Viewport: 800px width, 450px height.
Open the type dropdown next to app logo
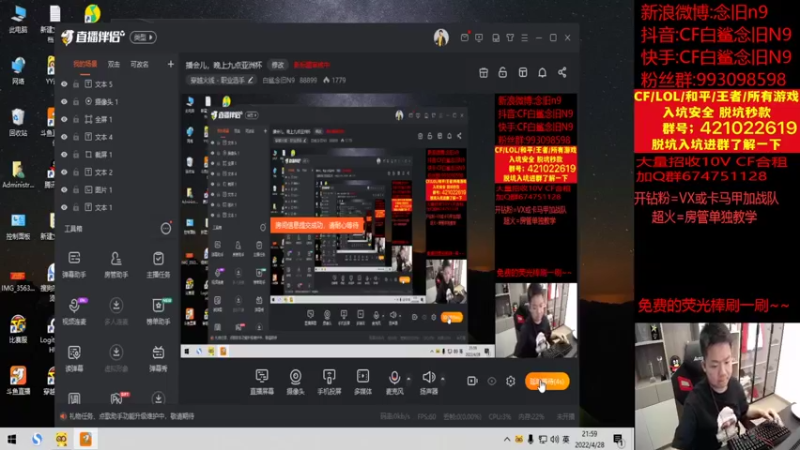tap(143, 37)
